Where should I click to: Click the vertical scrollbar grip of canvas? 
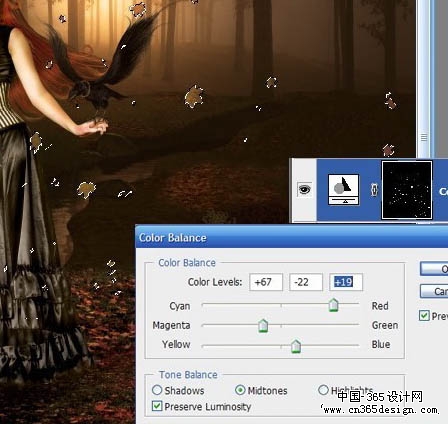click(x=424, y=137)
